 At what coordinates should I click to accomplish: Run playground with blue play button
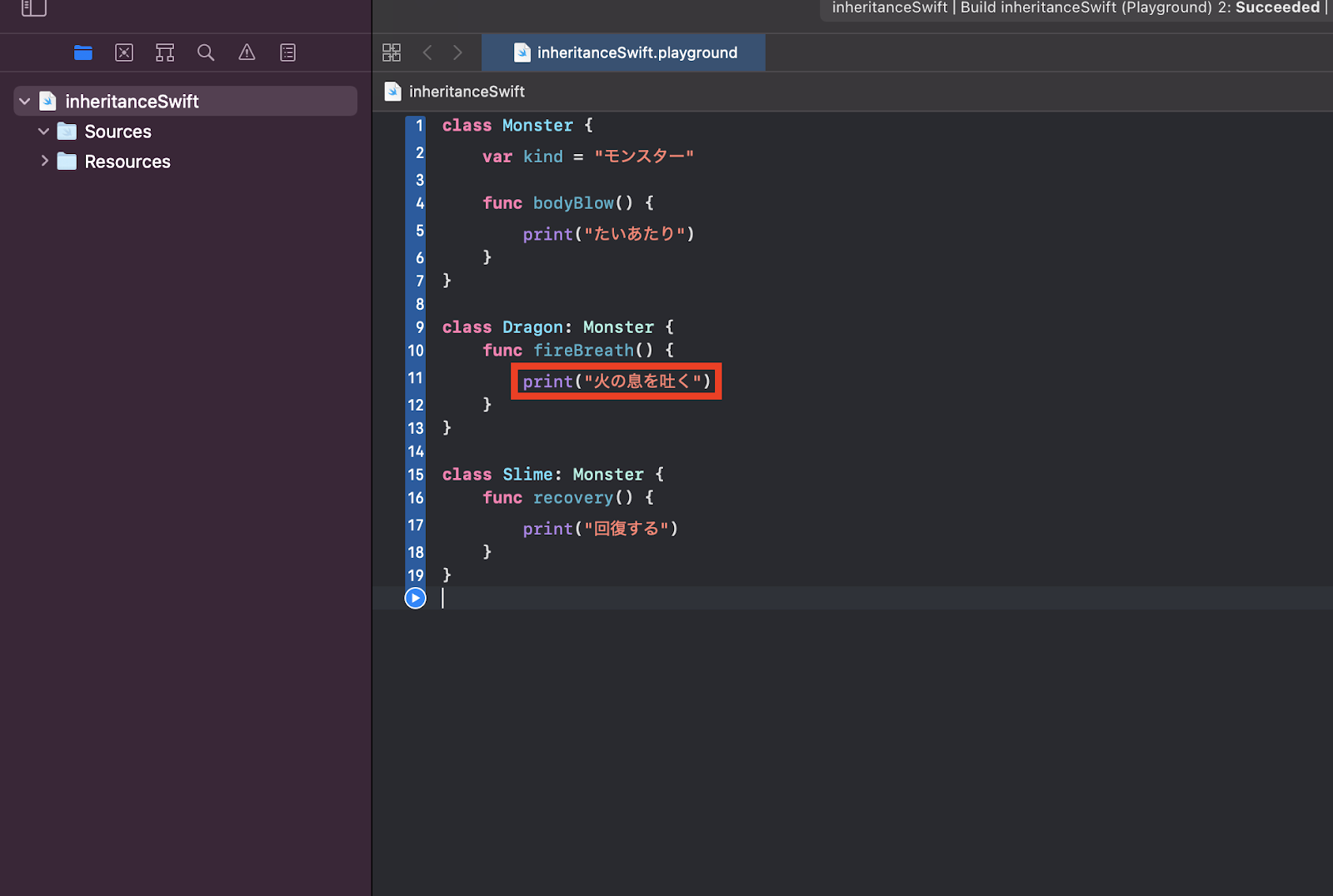415,598
